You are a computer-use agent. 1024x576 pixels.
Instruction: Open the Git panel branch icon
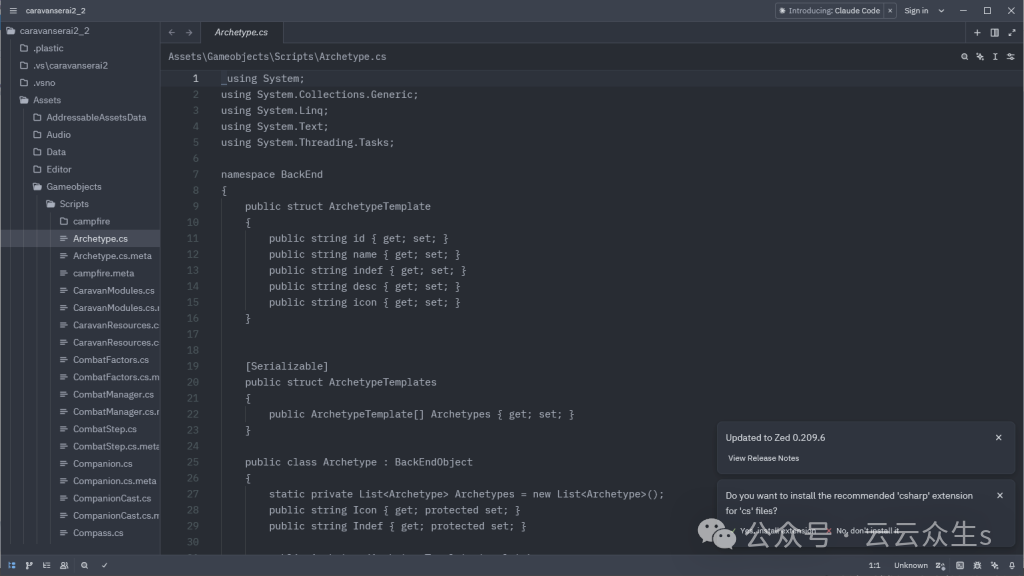(29, 566)
